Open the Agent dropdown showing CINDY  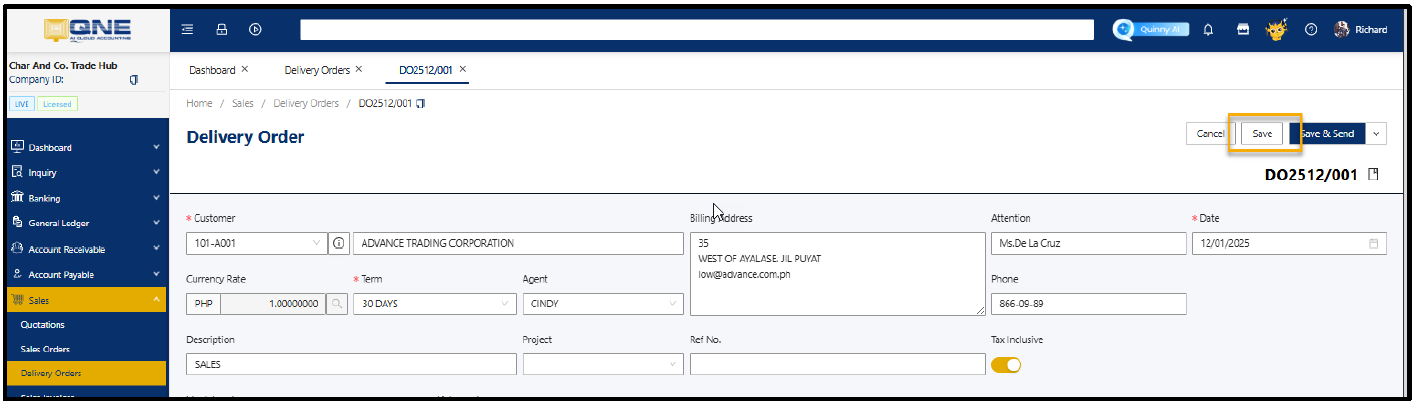click(603, 303)
